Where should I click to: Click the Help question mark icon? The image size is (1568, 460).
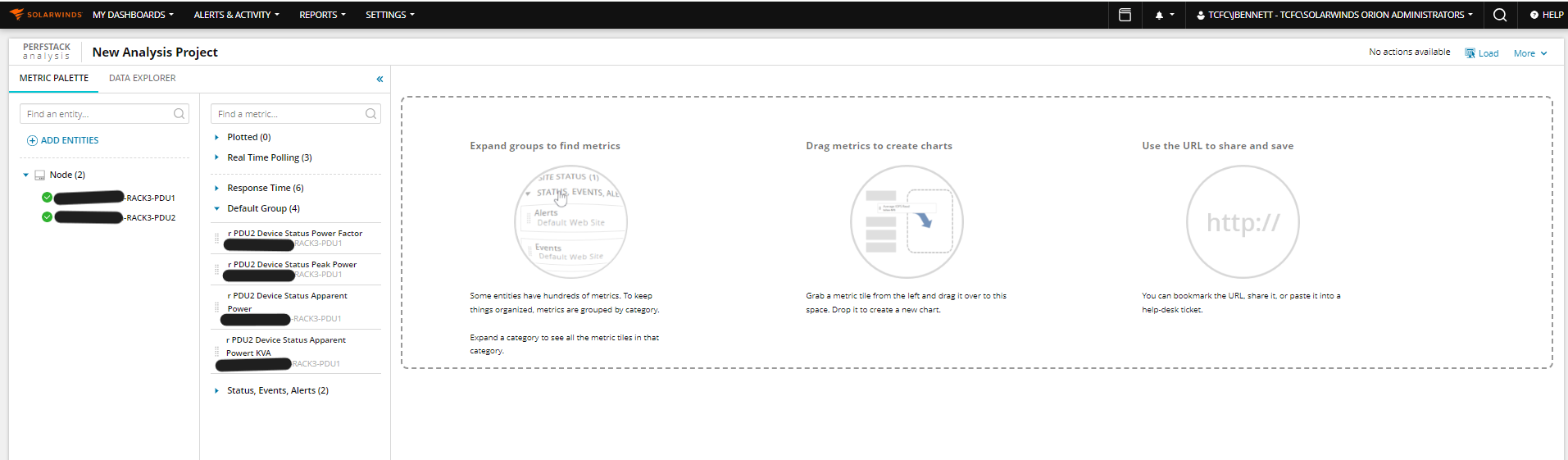coord(1534,15)
